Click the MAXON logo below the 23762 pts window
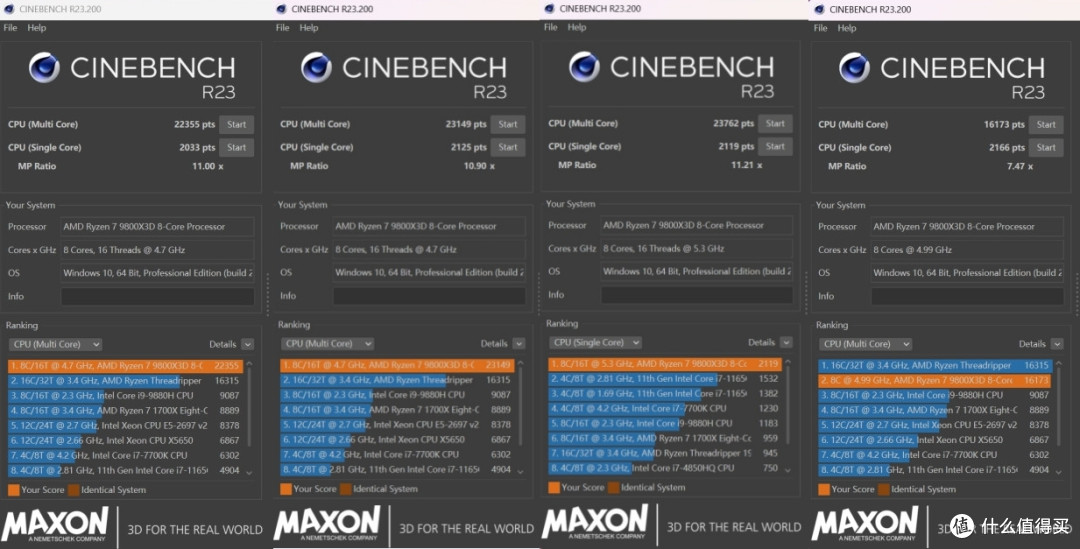This screenshot has width=1080, height=549. tap(595, 522)
